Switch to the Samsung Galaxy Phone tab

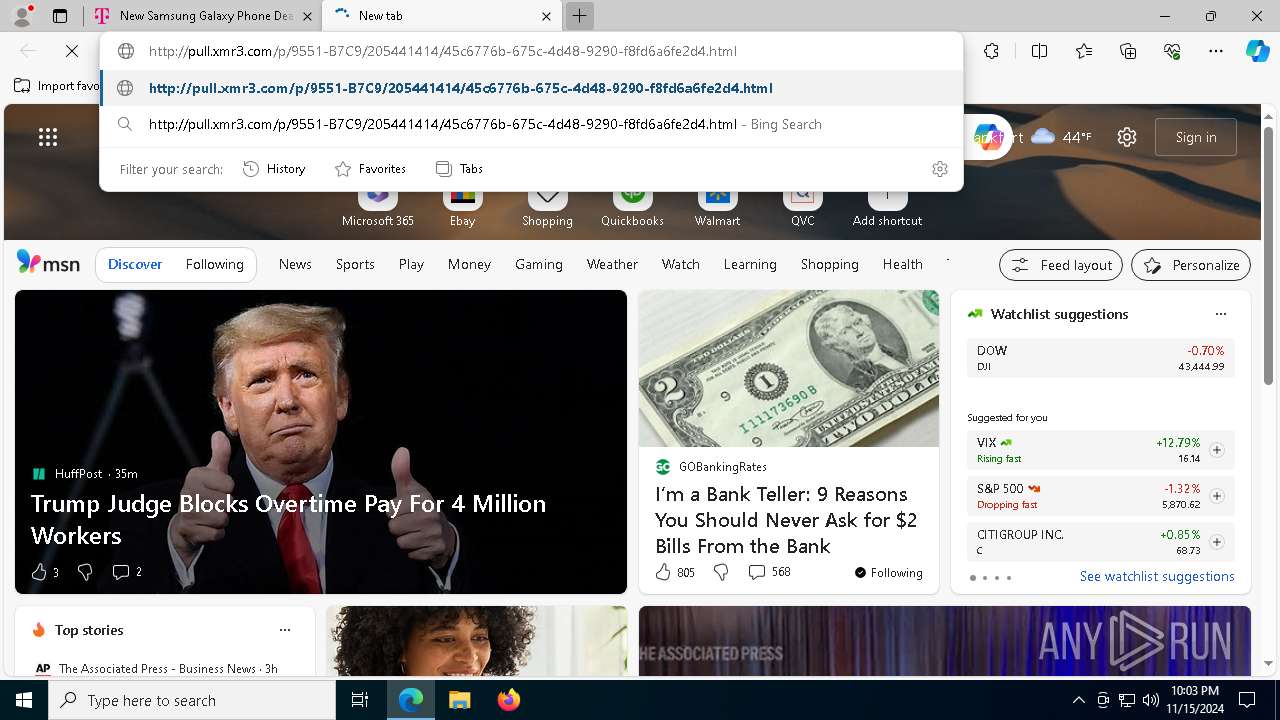pyautogui.click(x=204, y=16)
